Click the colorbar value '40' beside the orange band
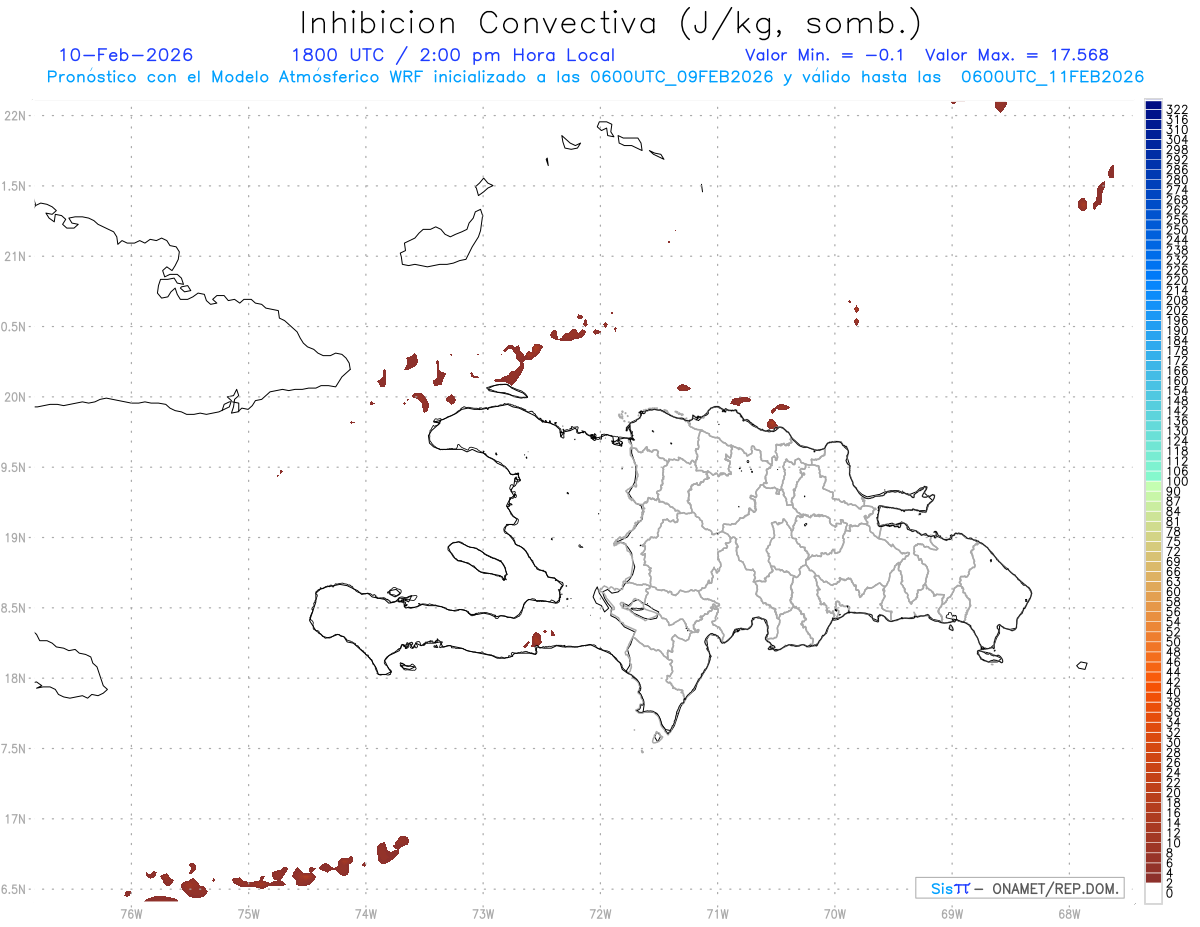1200x927 pixels. point(1174,692)
